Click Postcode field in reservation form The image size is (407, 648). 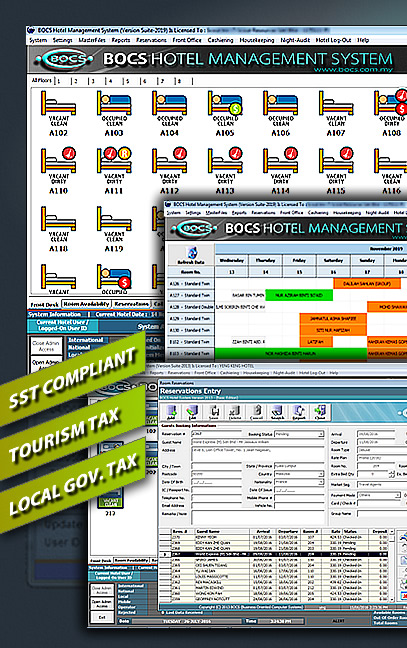point(217,474)
